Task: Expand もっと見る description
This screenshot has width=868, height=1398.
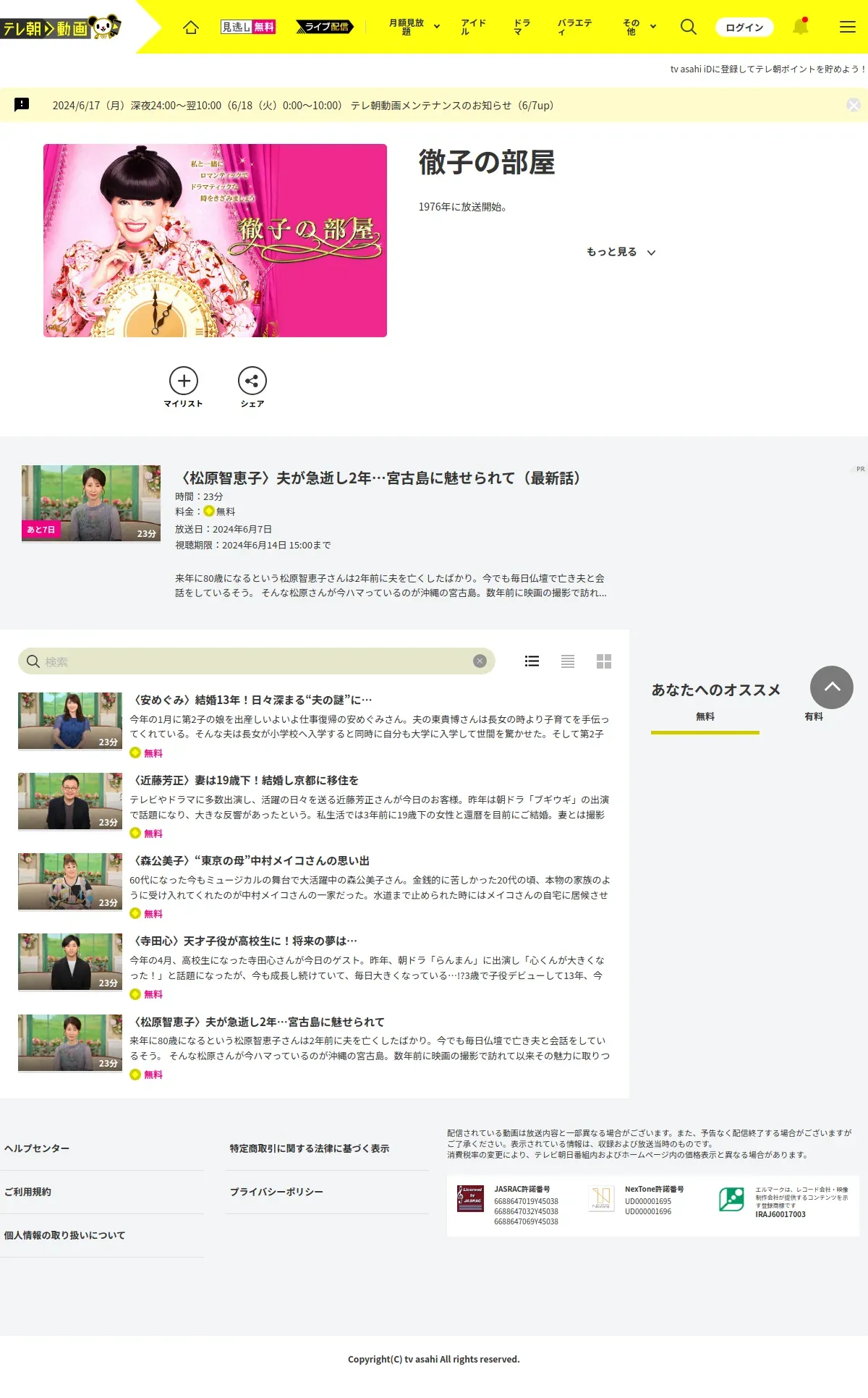Action: pos(621,252)
